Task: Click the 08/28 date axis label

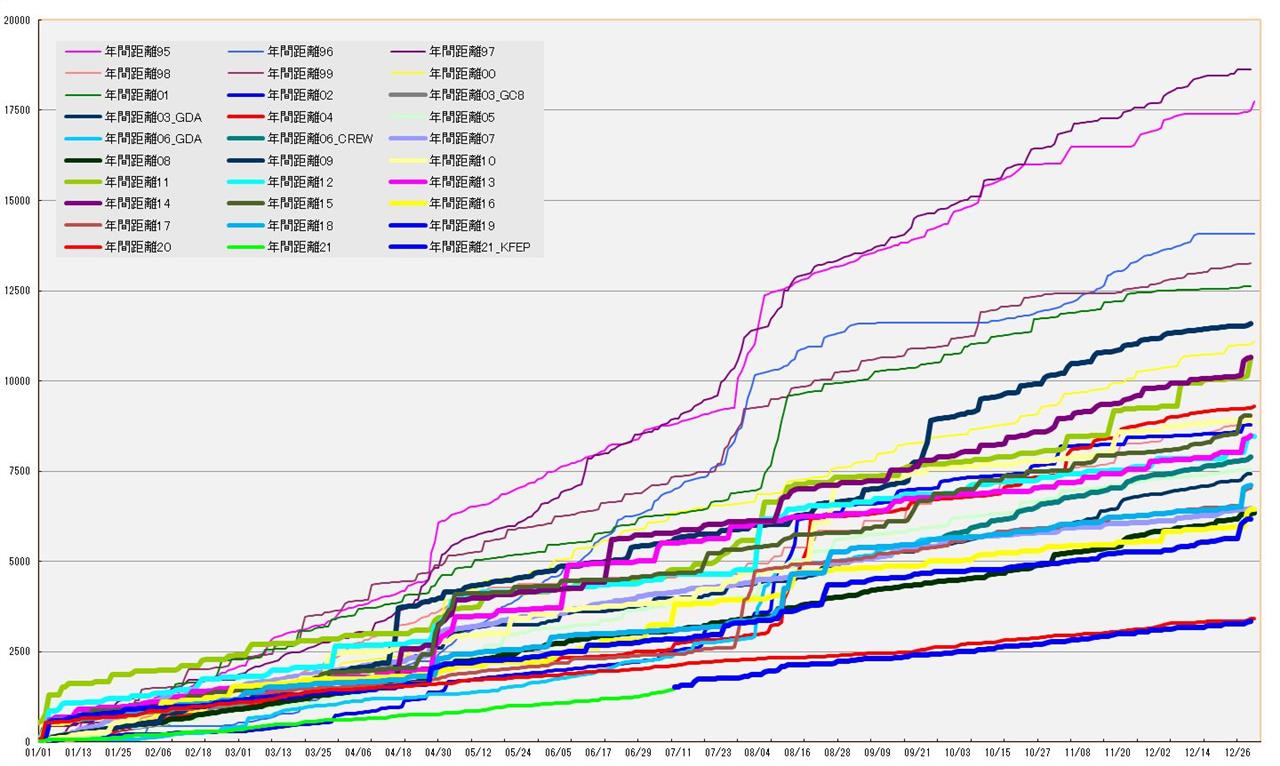Action: pyautogui.click(x=838, y=751)
